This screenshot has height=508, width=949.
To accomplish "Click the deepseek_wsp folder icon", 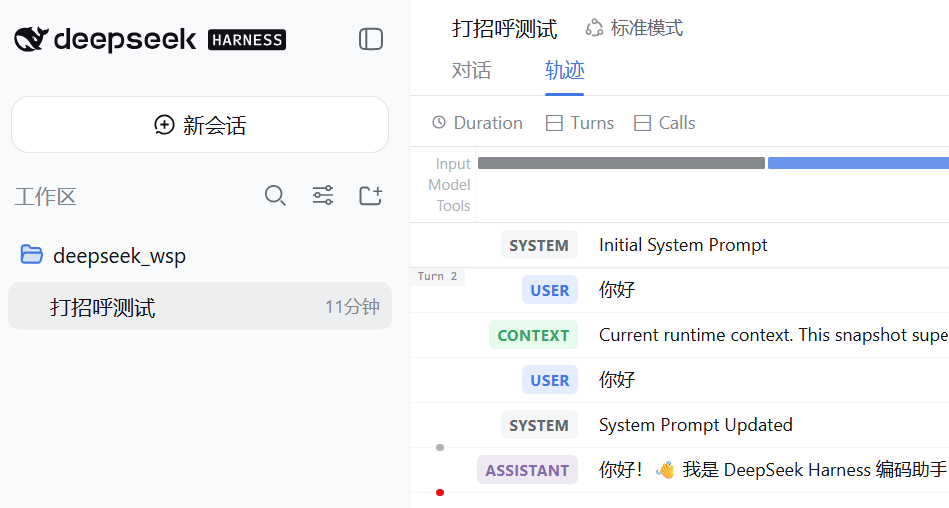I will pos(31,255).
